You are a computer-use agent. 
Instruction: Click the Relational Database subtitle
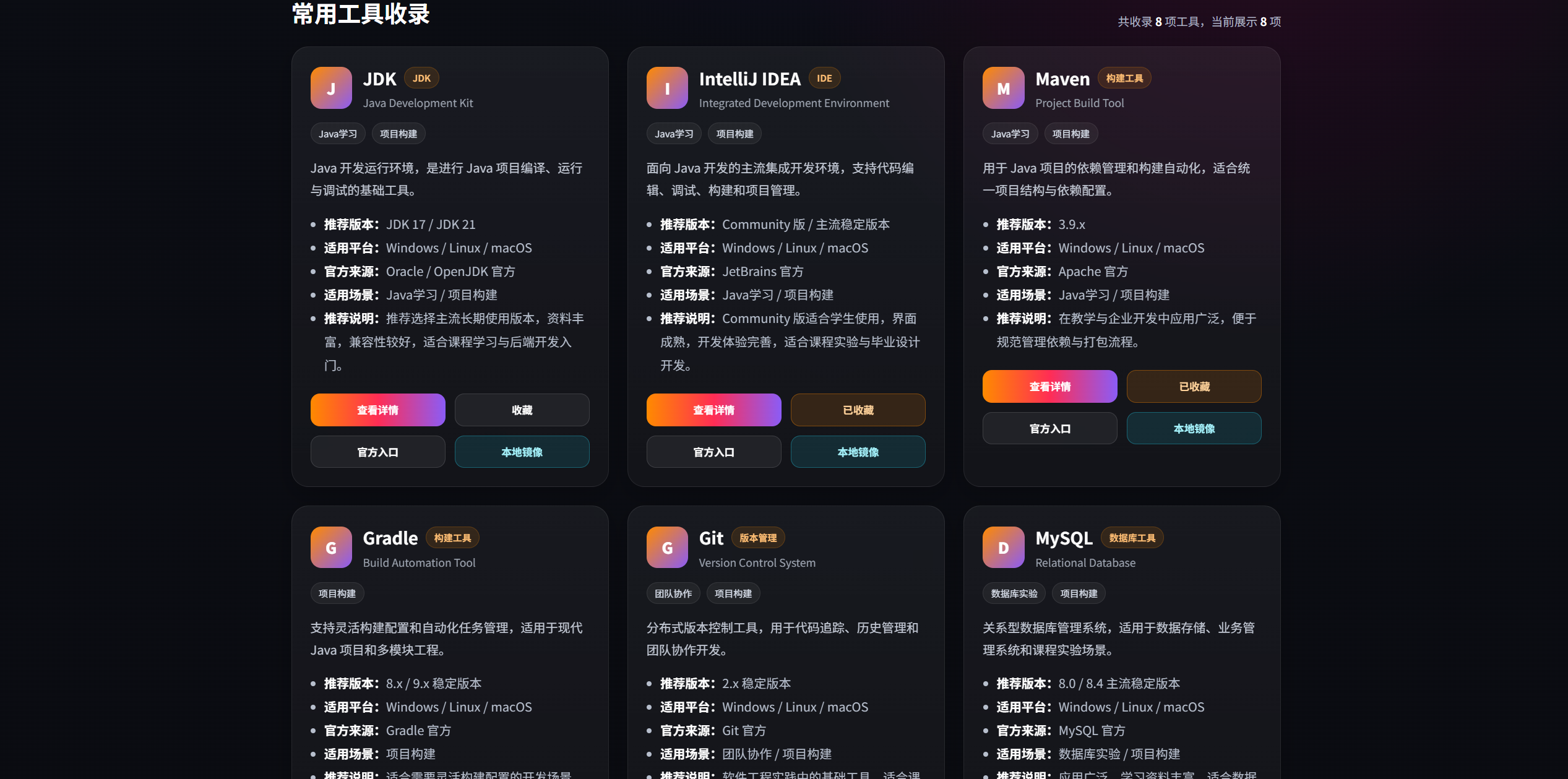(x=1085, y=562)
